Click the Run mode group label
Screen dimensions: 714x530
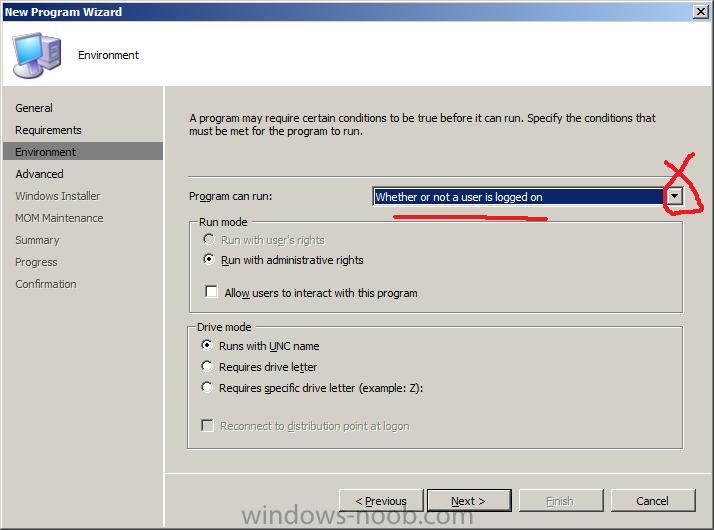coord(223,222)
